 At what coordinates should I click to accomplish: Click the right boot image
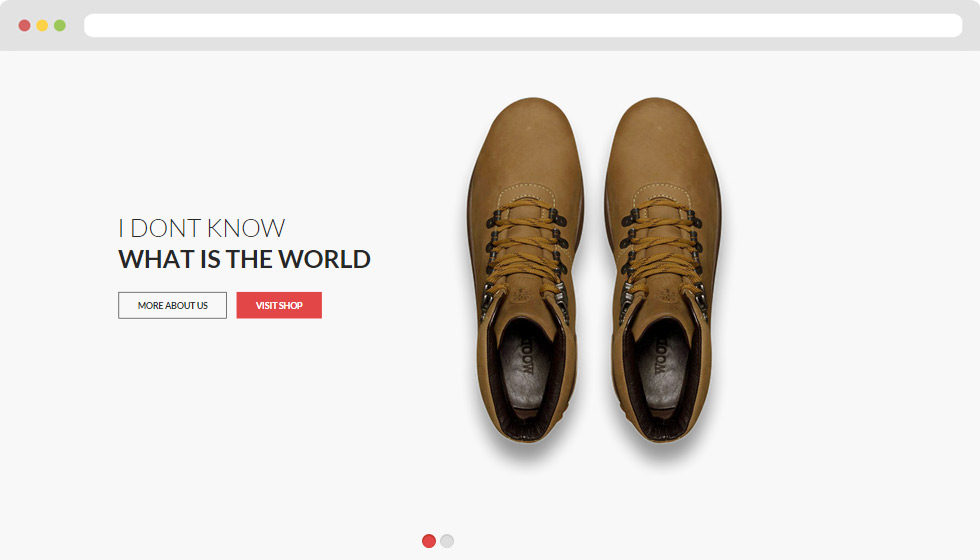[662, 270]
